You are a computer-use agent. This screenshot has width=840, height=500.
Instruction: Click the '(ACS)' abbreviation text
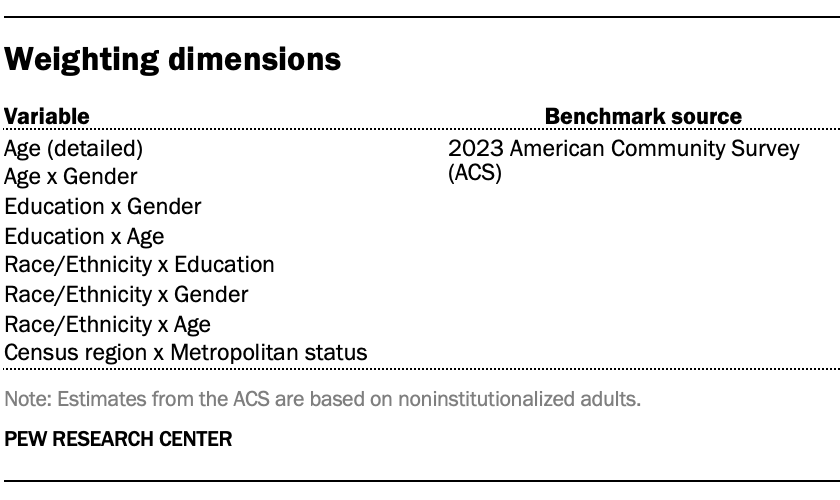pos(475,173)
